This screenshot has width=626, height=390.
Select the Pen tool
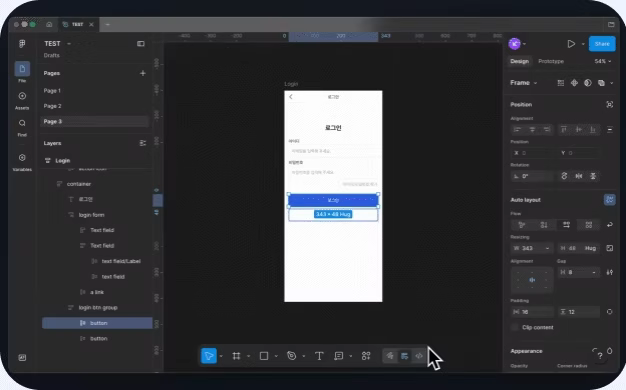[291, 356]
